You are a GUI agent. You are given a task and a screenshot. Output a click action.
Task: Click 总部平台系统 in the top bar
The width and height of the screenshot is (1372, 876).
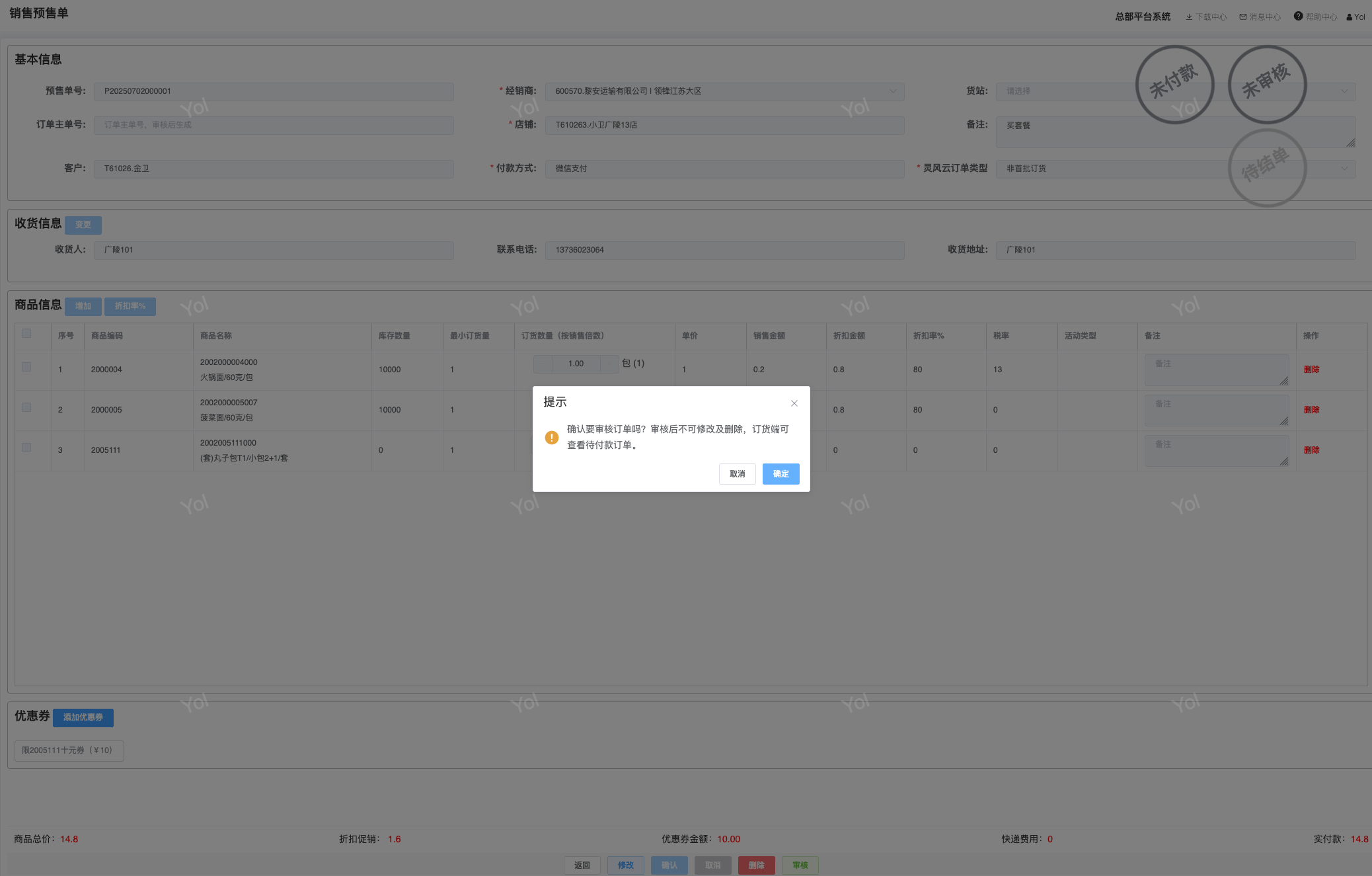coord(1143,17)
